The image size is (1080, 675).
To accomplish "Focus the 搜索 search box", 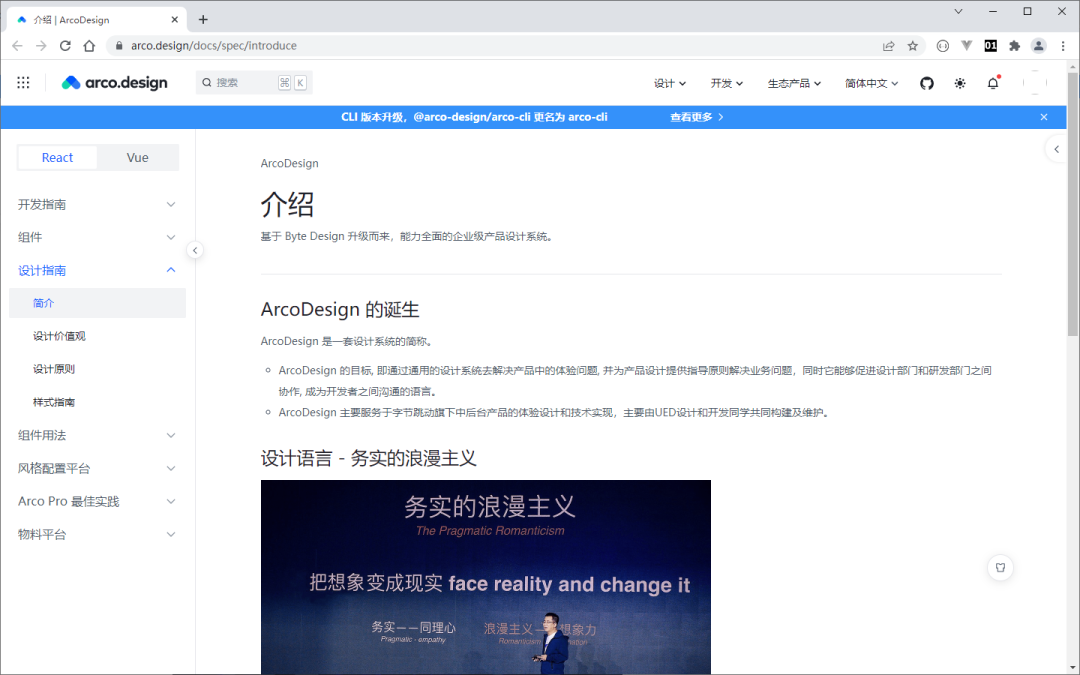I will click(254, 83).
